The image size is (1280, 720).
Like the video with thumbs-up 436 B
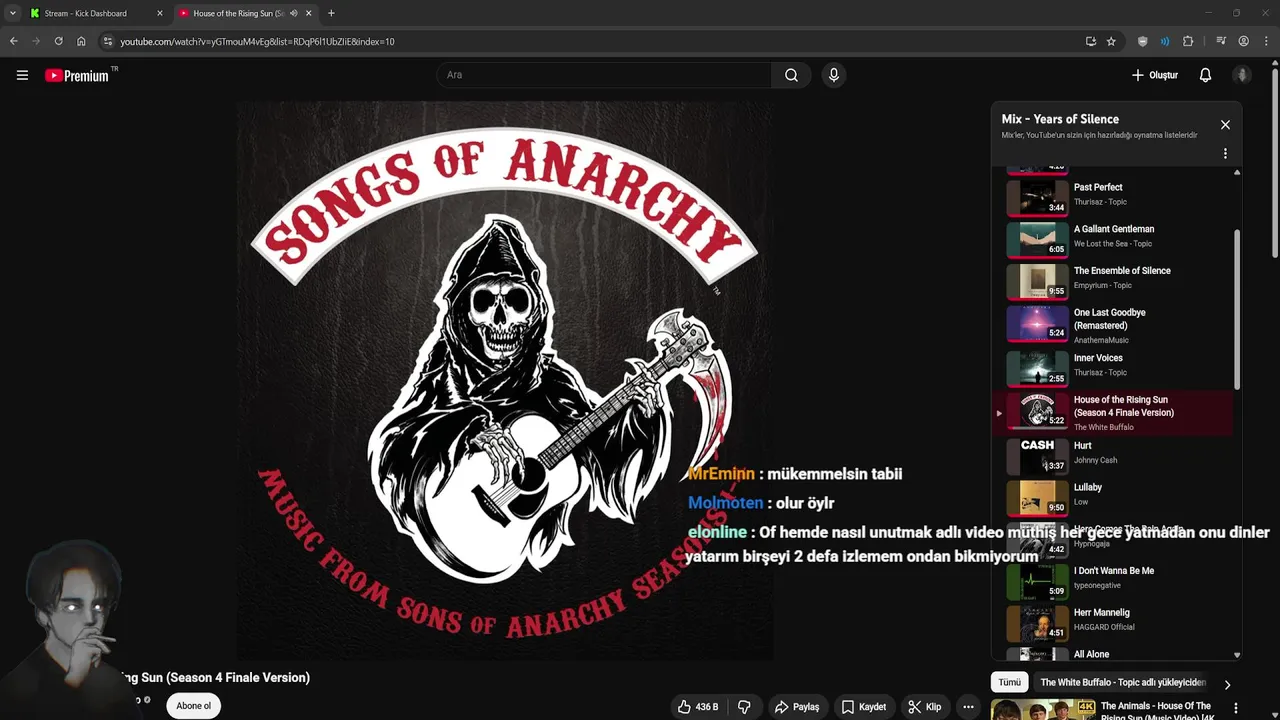tap(698, 707)
